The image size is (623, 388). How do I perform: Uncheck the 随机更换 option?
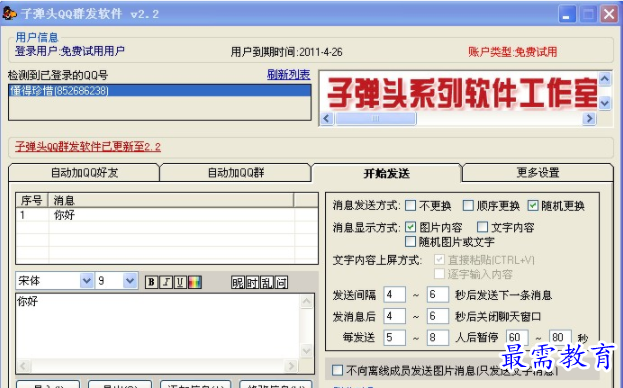pyautogui.click(x=533, y=206)
